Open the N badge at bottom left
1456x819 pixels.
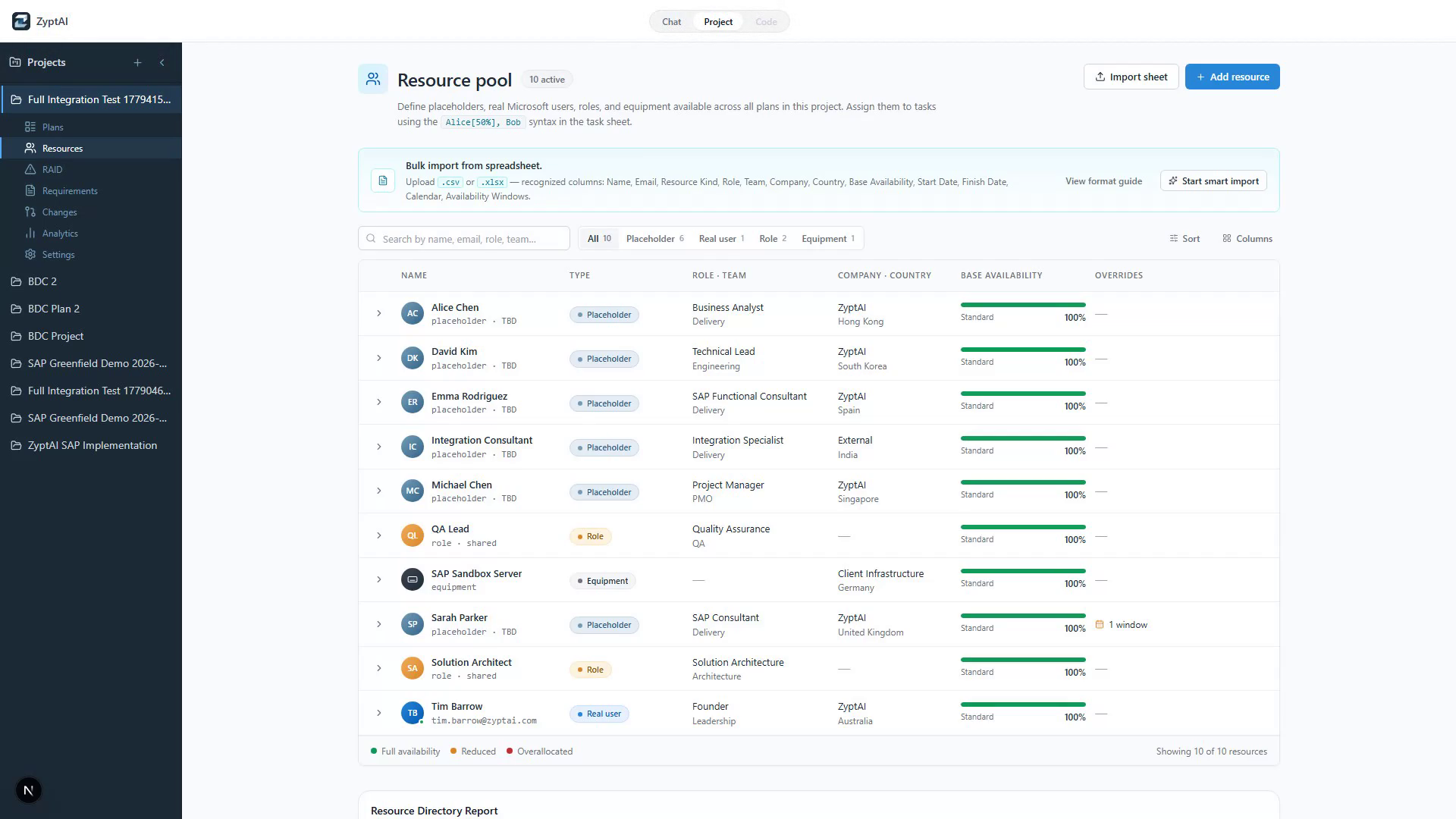(x=29, y=790)
